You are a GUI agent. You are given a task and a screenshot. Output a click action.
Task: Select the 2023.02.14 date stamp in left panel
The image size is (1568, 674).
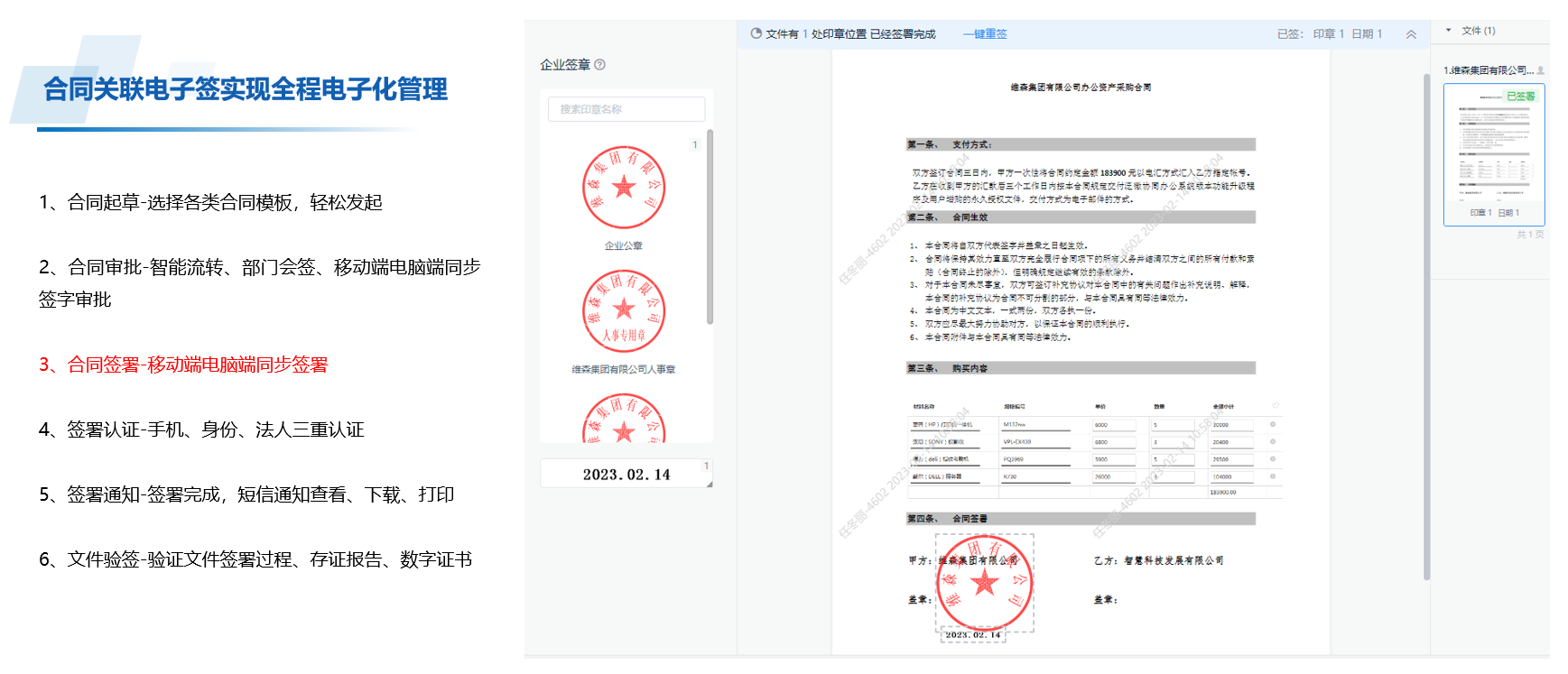626,475
